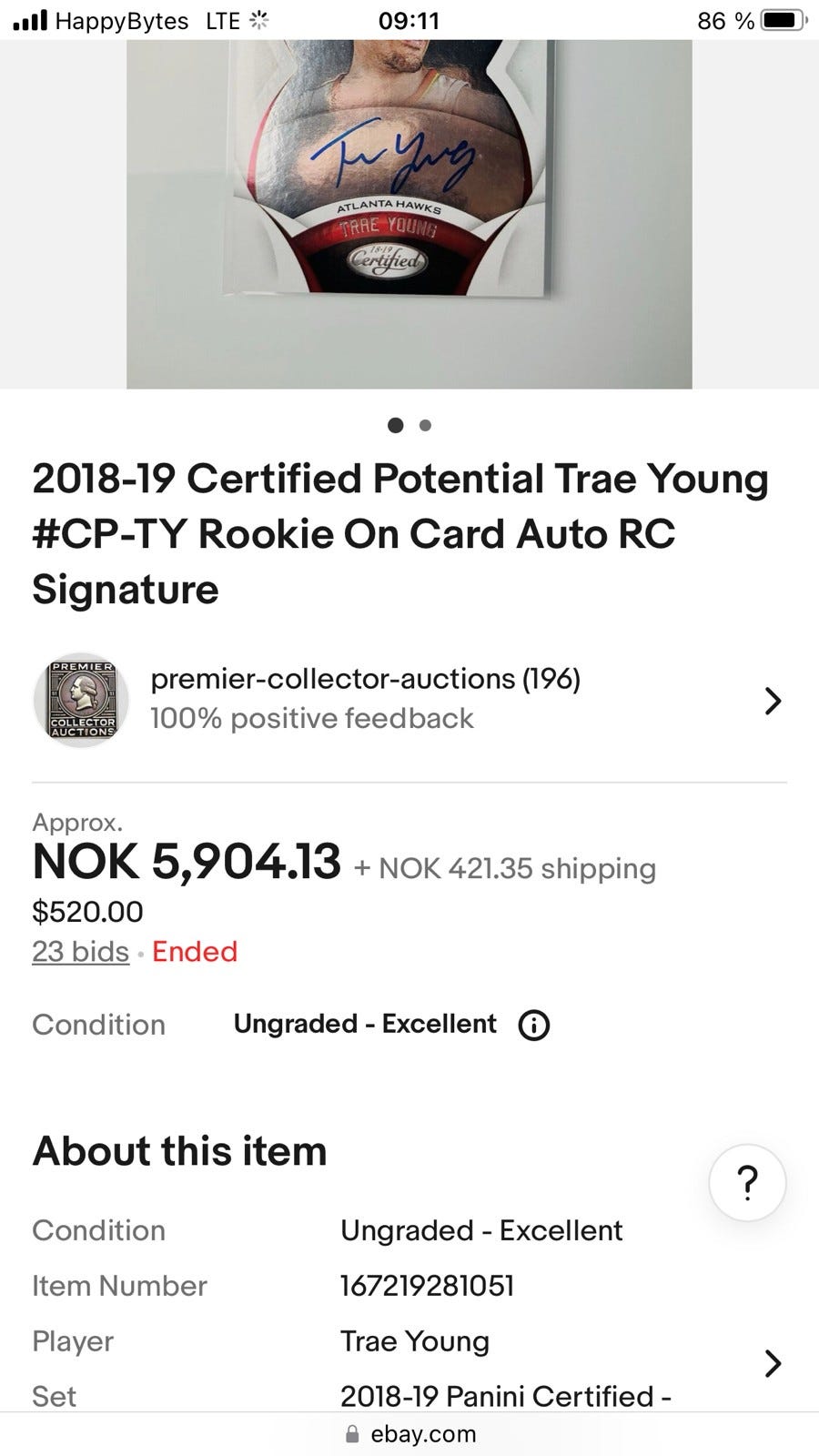Tap the item number 167219281051
Screen dimensions: 819x1456
coord(427,1286)
